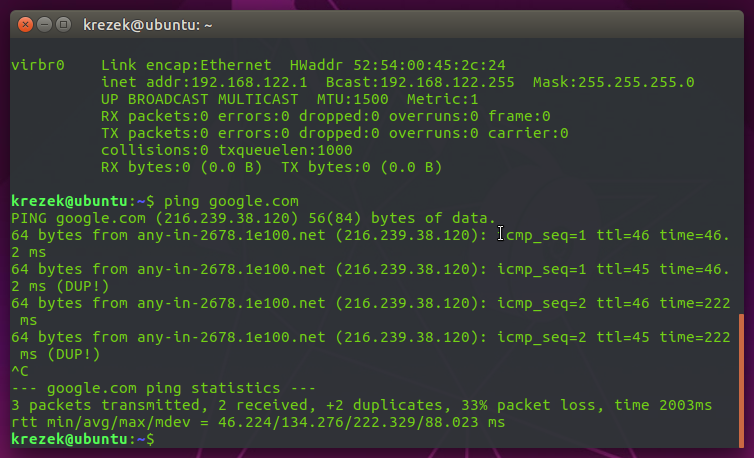
Task: Minimize the terminal window
Action: point(44,22)
